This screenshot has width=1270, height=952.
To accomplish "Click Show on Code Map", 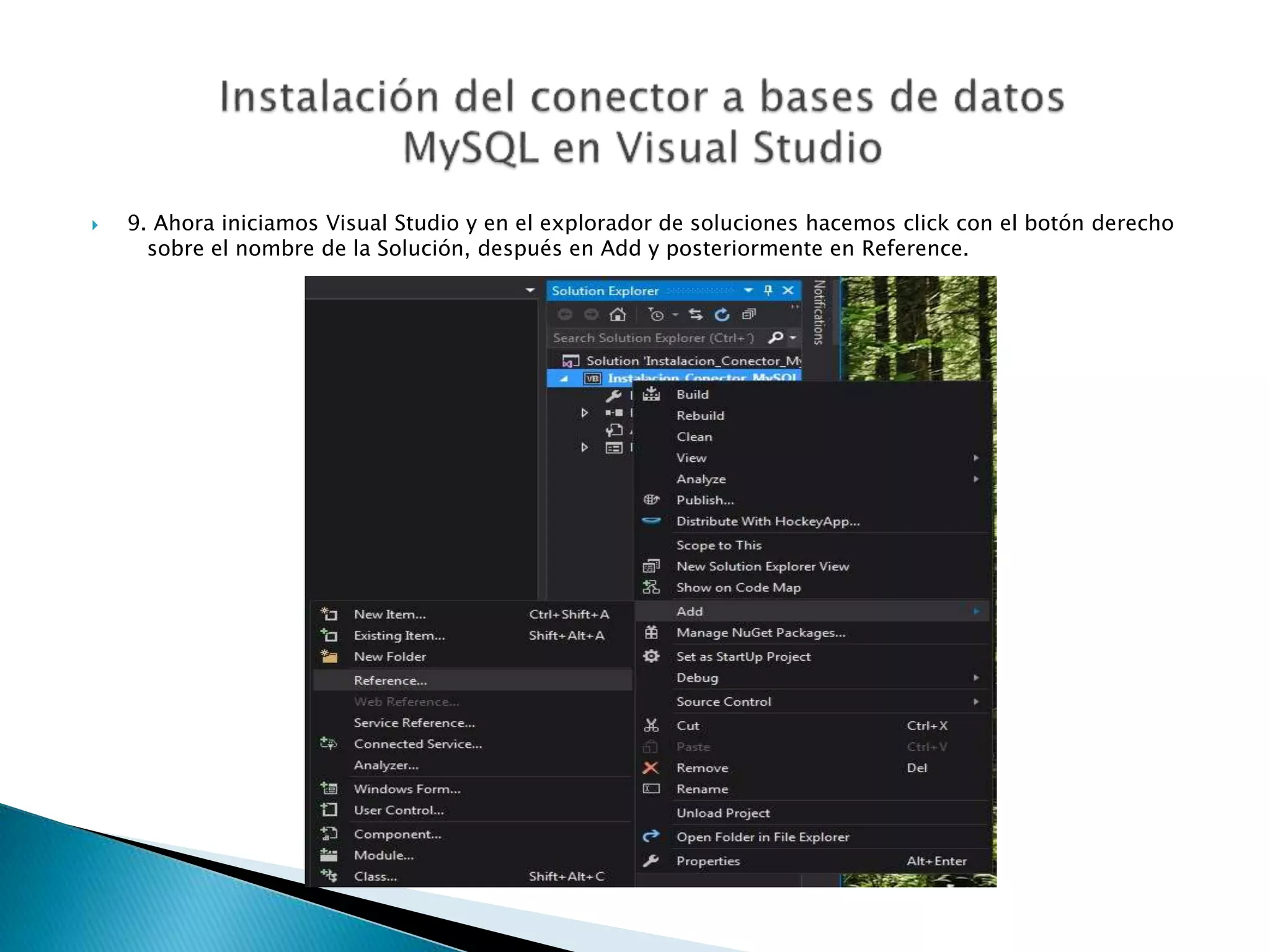I will (x=812, y=587).
